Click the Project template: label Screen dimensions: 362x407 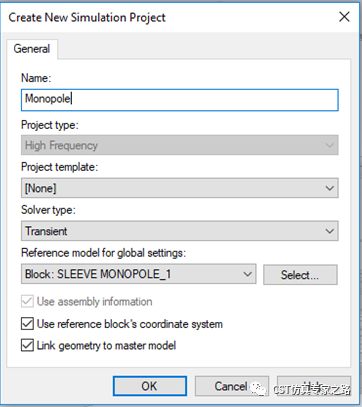point(60,167)
